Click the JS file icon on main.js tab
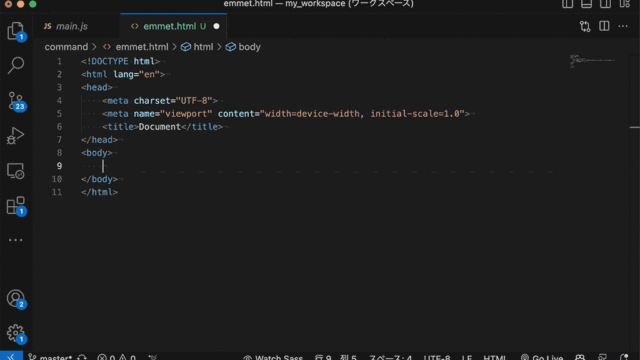Image resolution: width=640 pixels, height=360 pixels. pyautogui.click(x=47, y=26)
